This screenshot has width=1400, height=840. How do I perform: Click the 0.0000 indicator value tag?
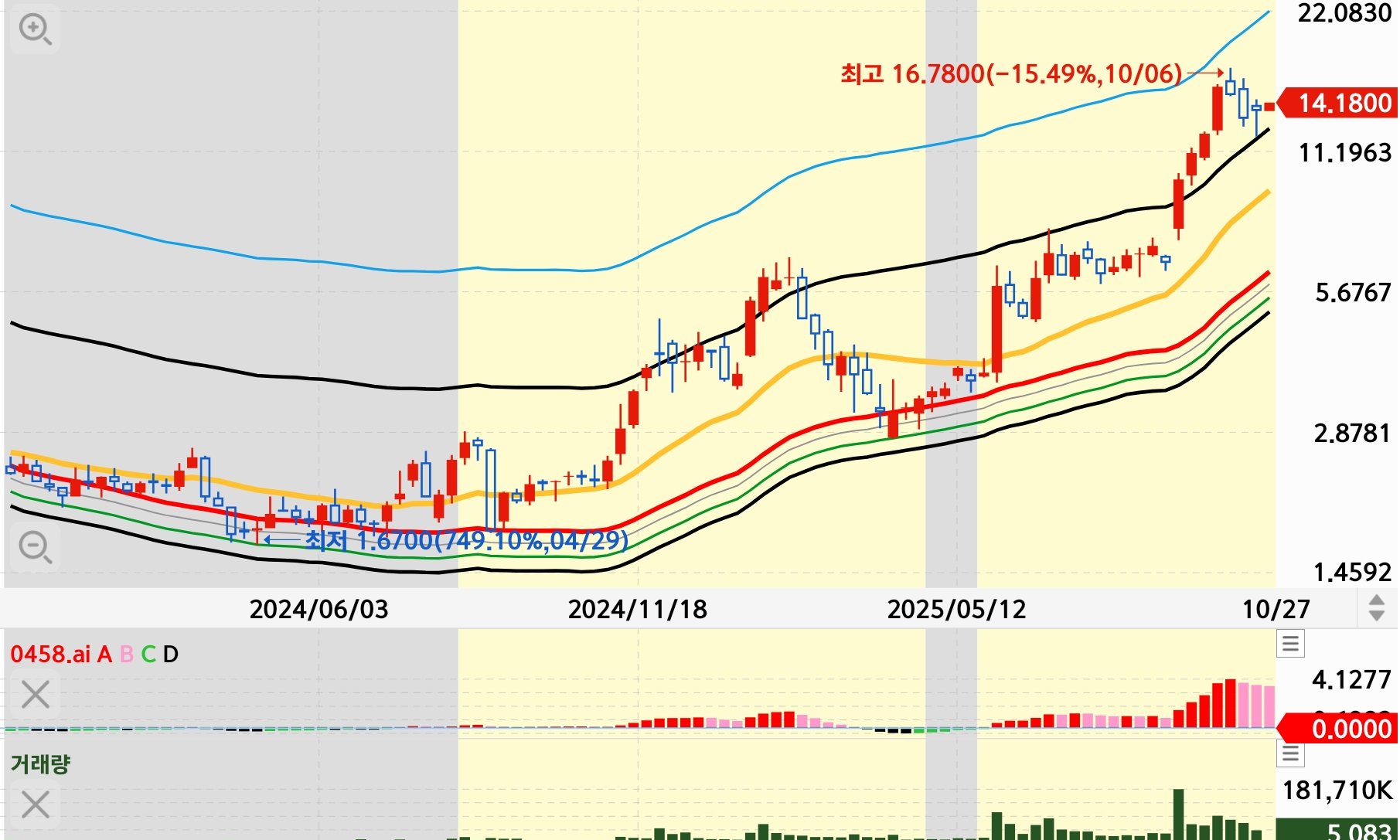1338,729
